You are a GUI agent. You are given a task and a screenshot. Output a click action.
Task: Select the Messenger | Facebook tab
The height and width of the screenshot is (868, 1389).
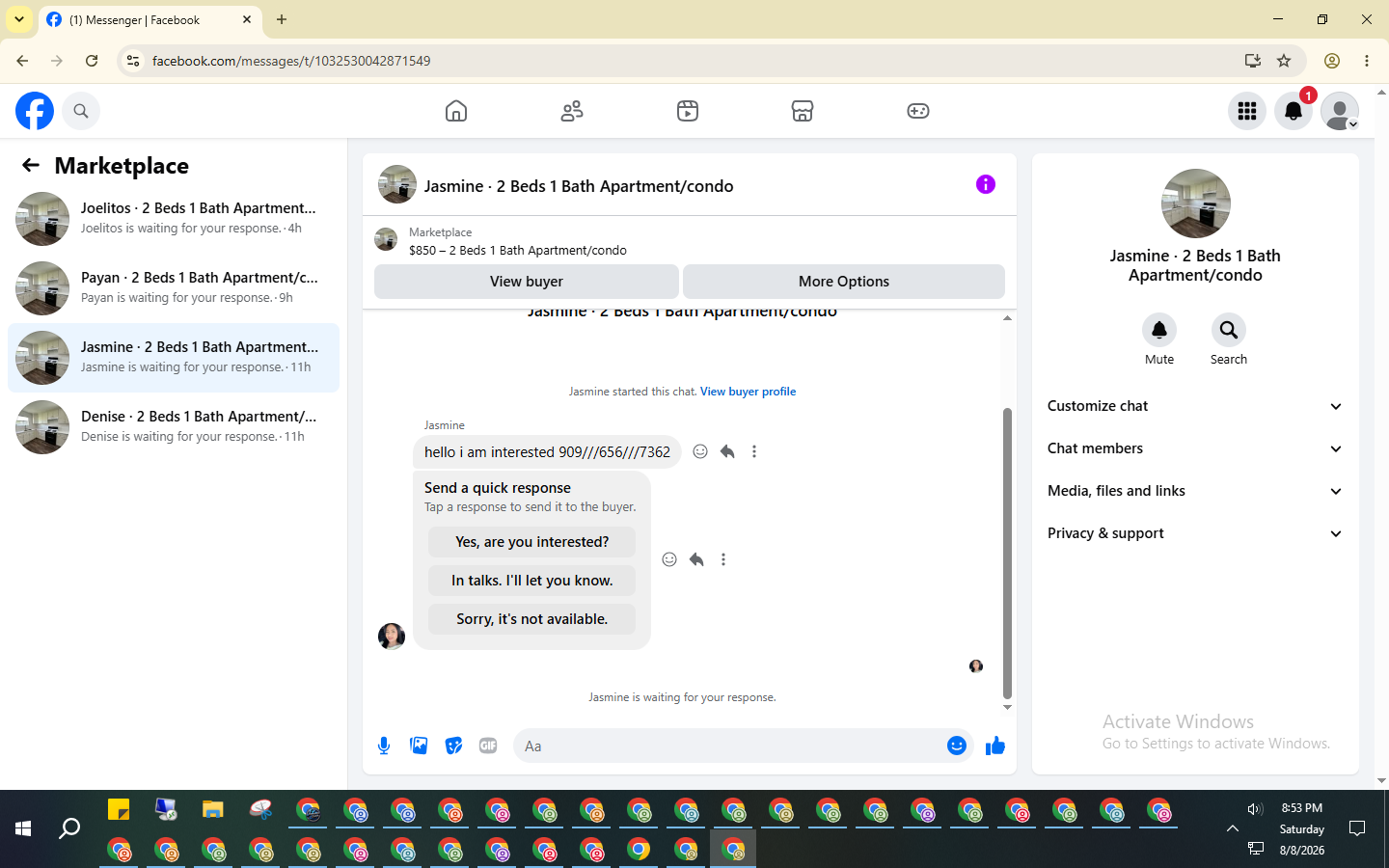(x=150, y=19)
